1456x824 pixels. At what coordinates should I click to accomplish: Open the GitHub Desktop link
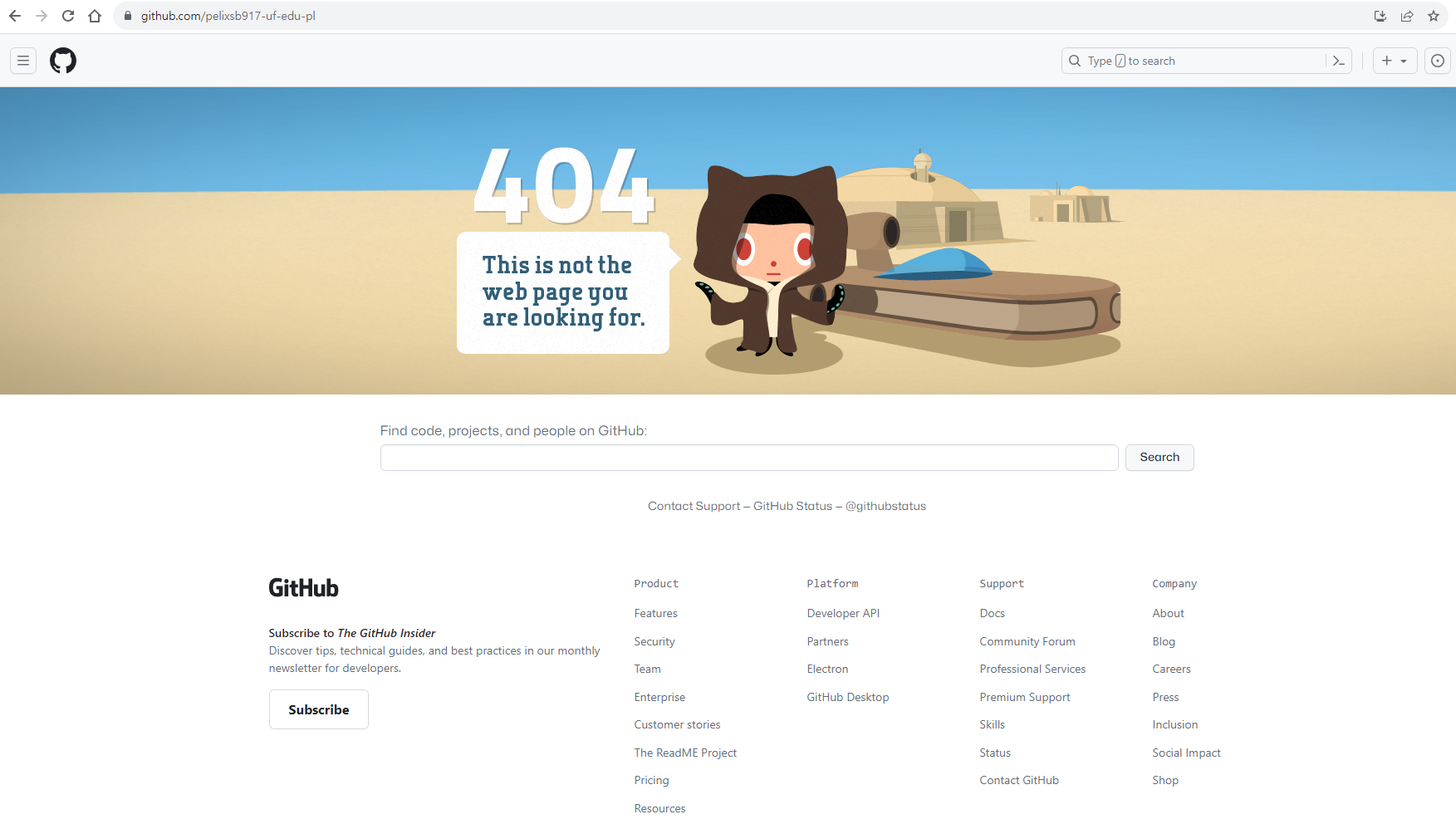848,697
